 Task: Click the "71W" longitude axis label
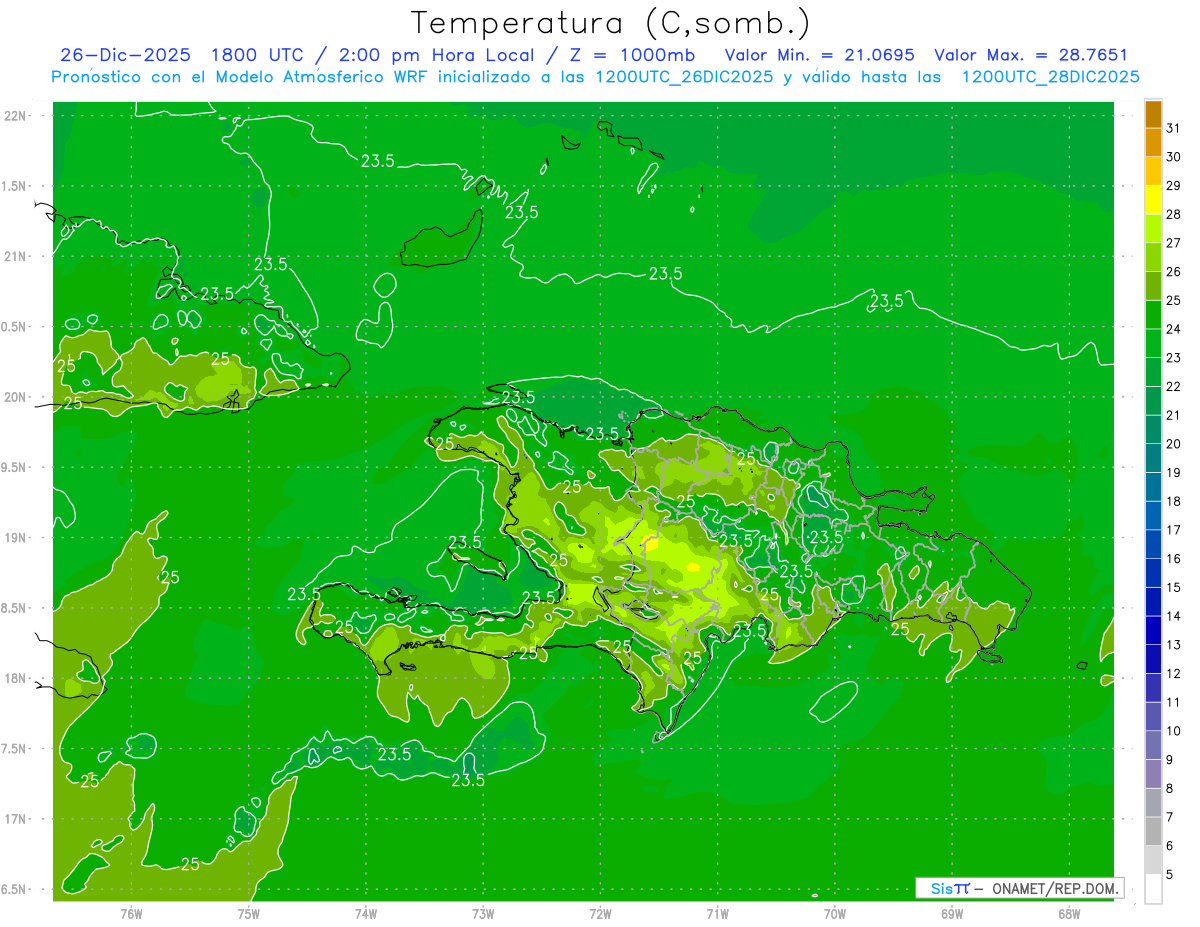717,914
